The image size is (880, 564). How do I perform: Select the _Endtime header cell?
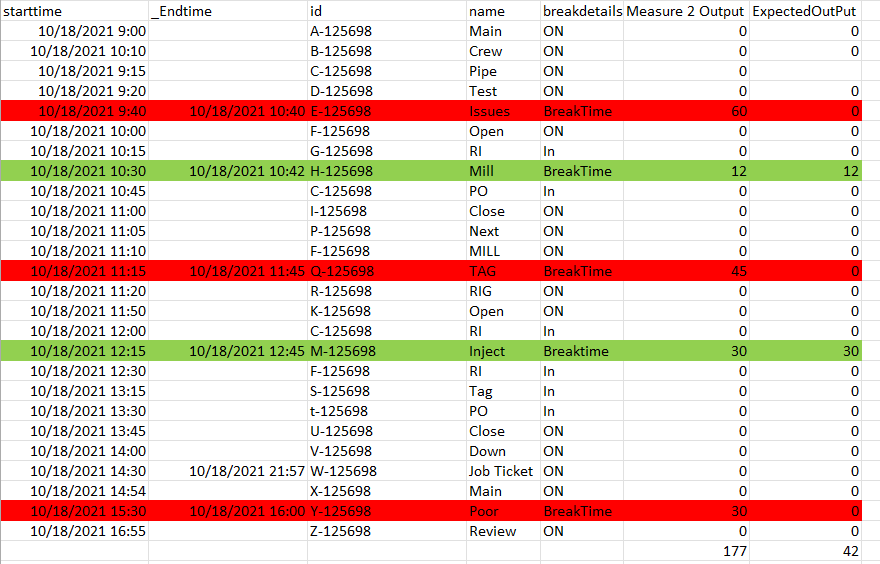228,11
